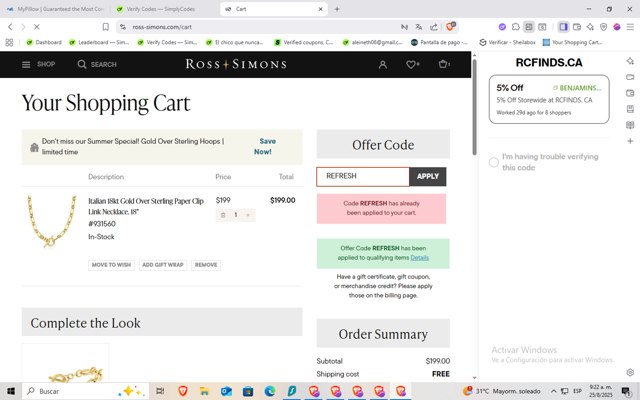Open Leo AI star icon in sidebar strip

point(630,61)
